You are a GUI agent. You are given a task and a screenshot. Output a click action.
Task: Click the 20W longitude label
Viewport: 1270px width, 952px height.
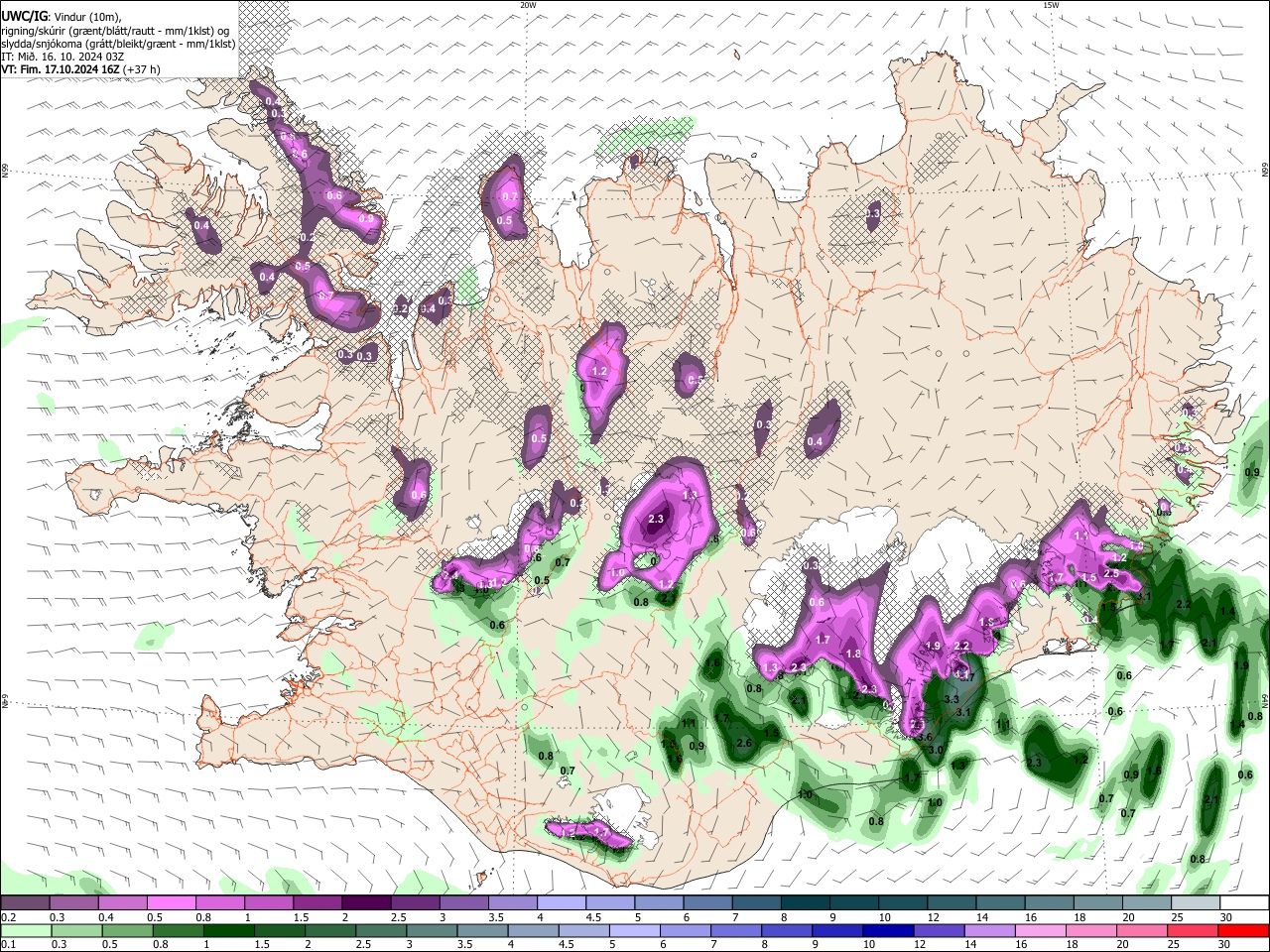click(528, 5)
